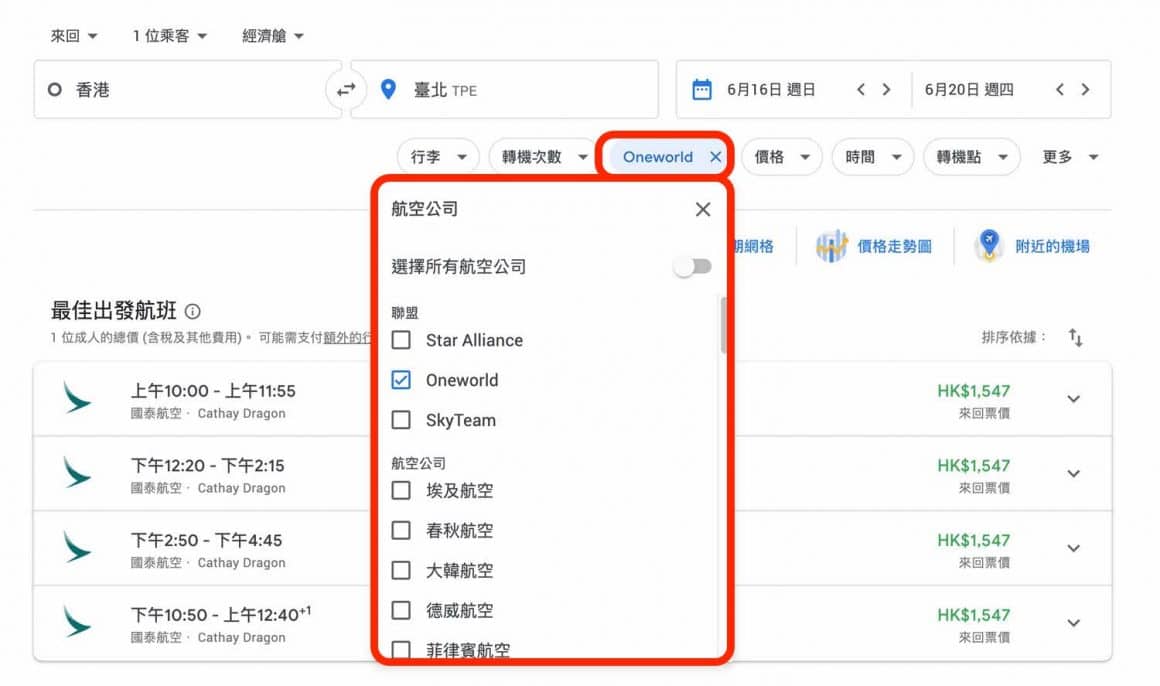The width and height of the screenshot is (1160, 686).
Task: Click the 排序依據 sort label
Action: click(x=1014, y=337)
